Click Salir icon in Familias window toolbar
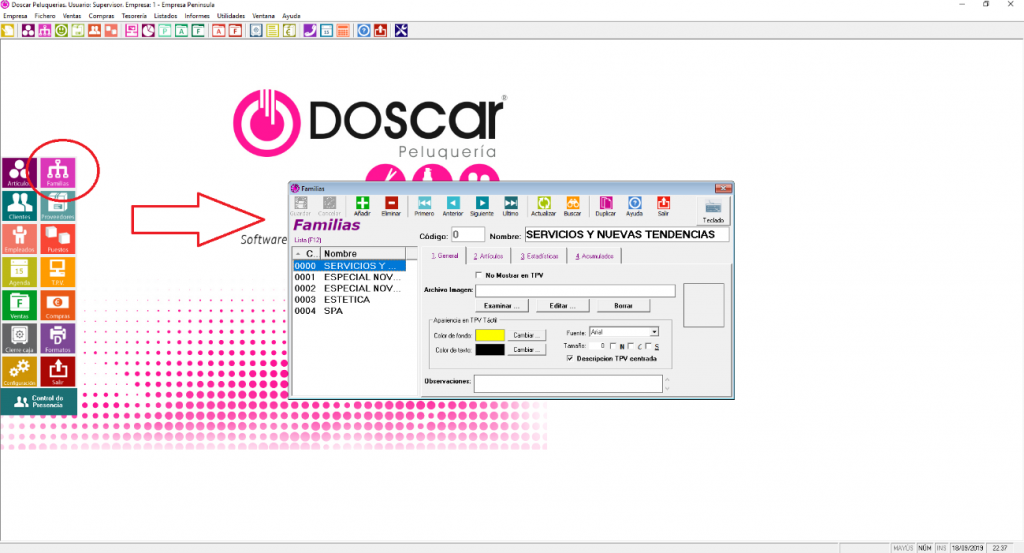Screen dimensions: 1024x553 [663, 206]
